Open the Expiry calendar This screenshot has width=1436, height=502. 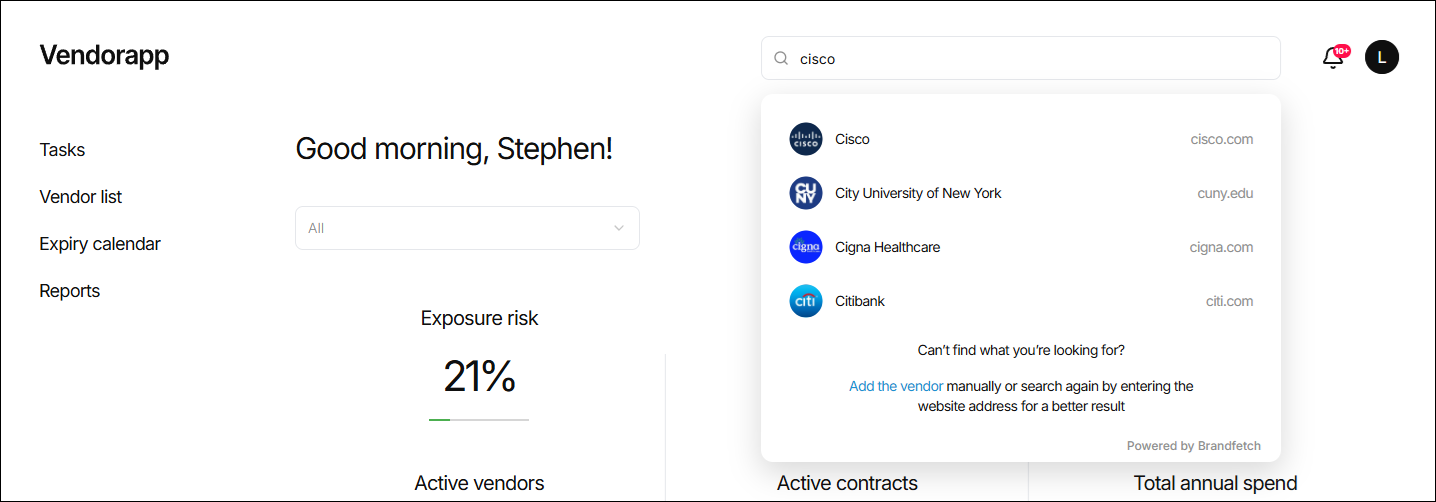(100, 244)
